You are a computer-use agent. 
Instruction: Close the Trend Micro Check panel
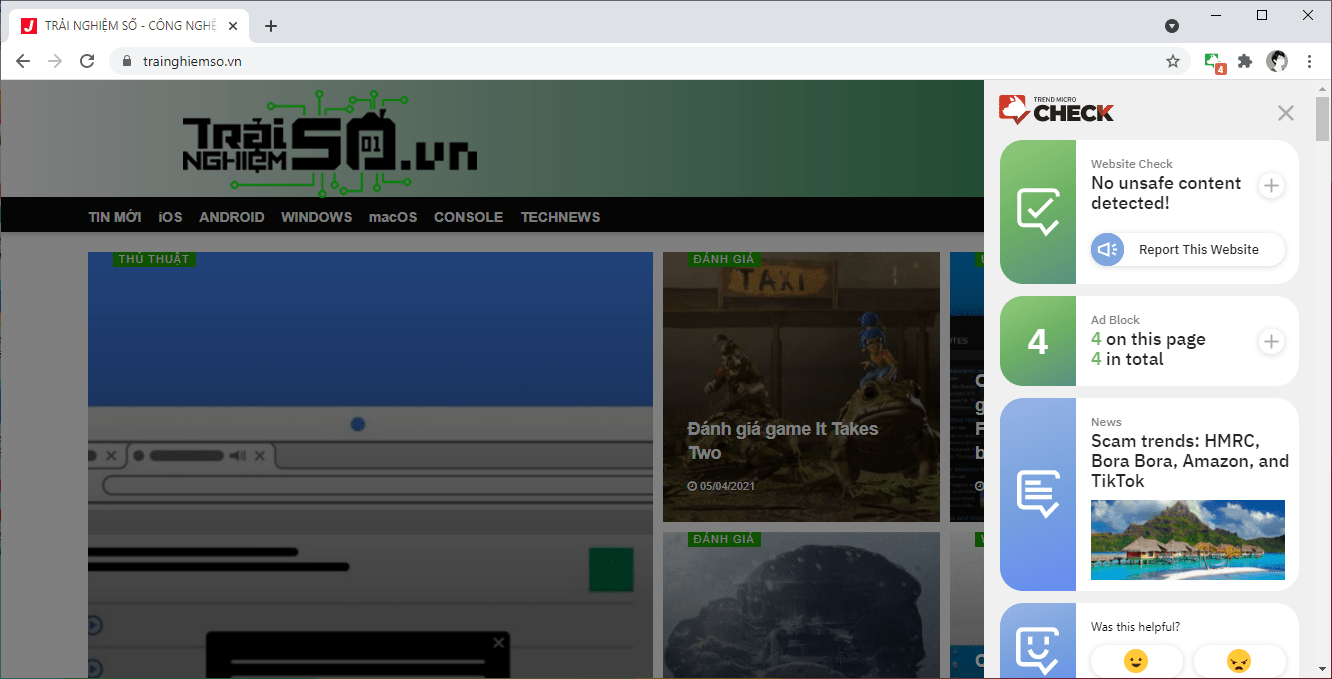(1286, 113)
